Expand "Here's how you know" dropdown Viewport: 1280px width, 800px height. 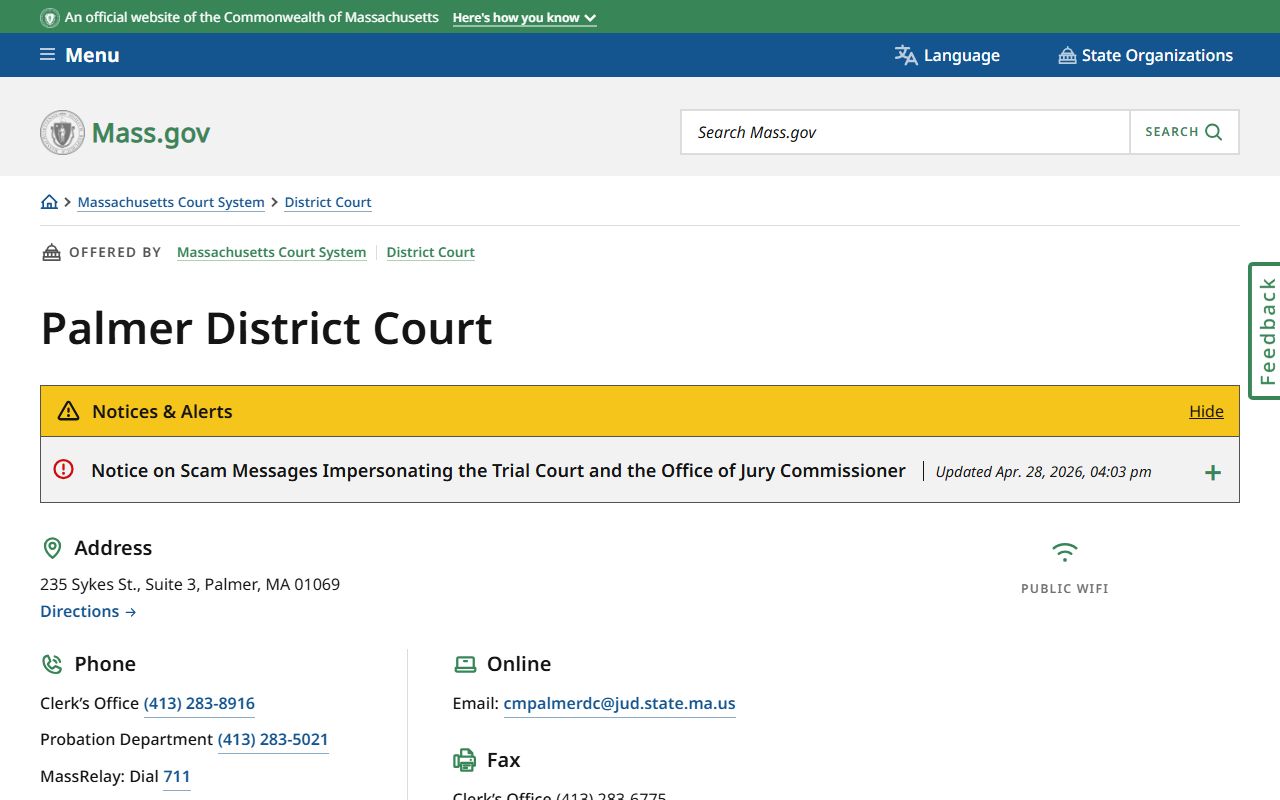pos(524,18)
